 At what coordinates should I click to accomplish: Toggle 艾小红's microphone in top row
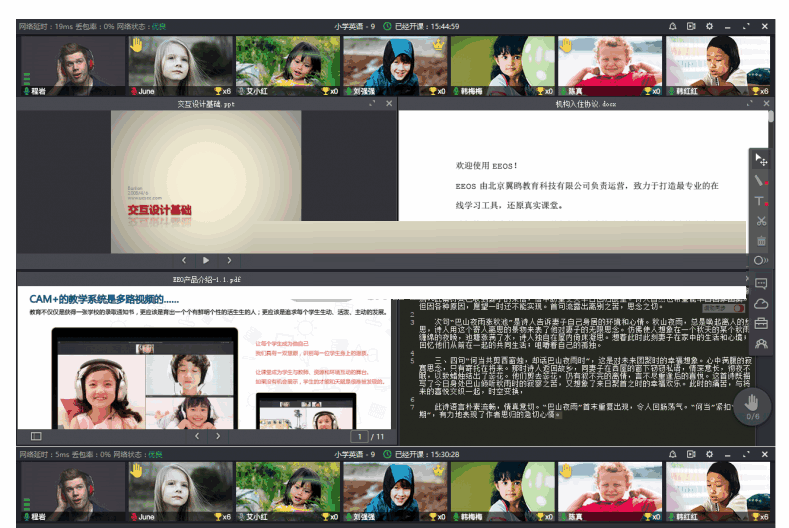240,91
